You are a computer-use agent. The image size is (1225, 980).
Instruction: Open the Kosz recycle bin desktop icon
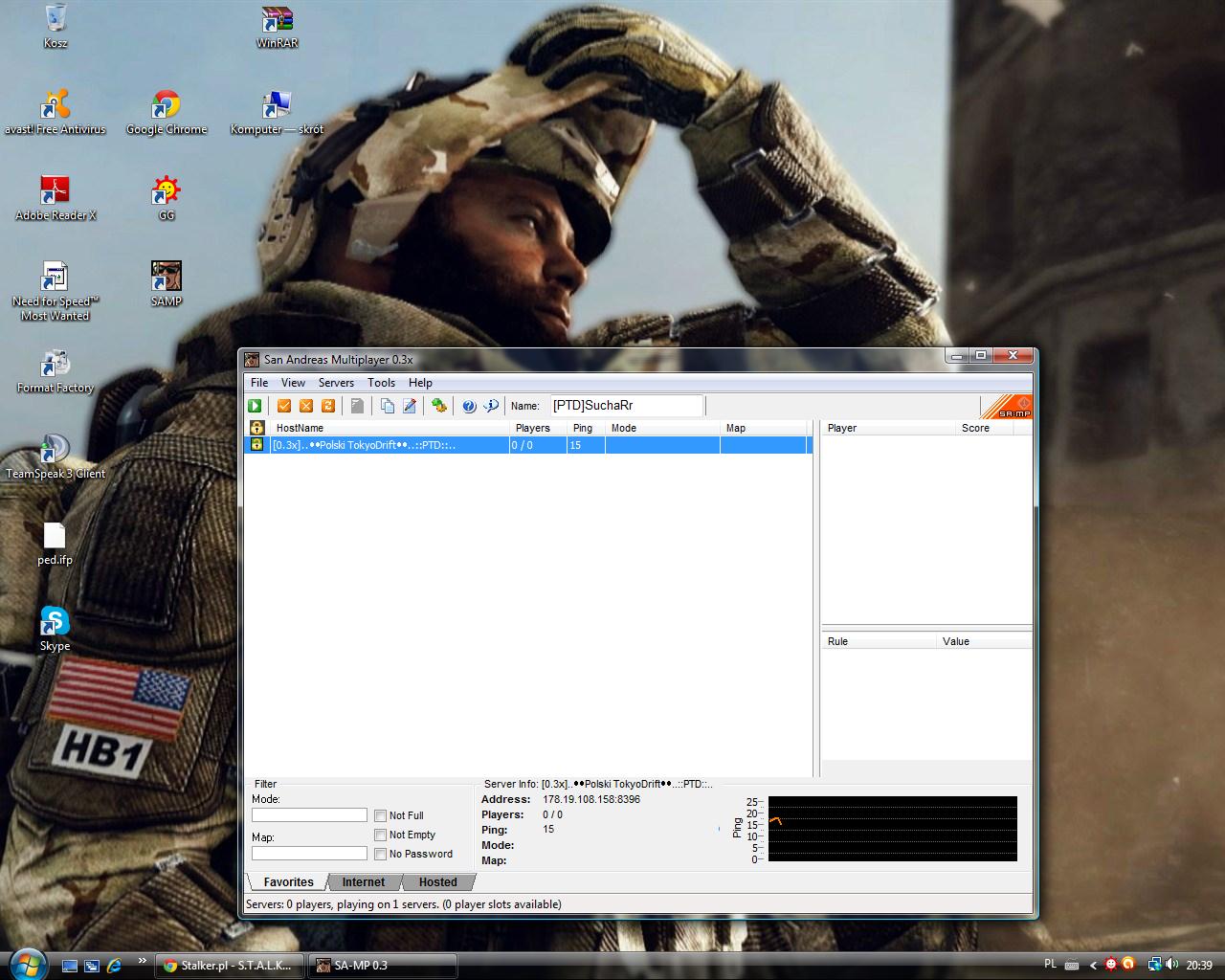(x=56, y=26)
